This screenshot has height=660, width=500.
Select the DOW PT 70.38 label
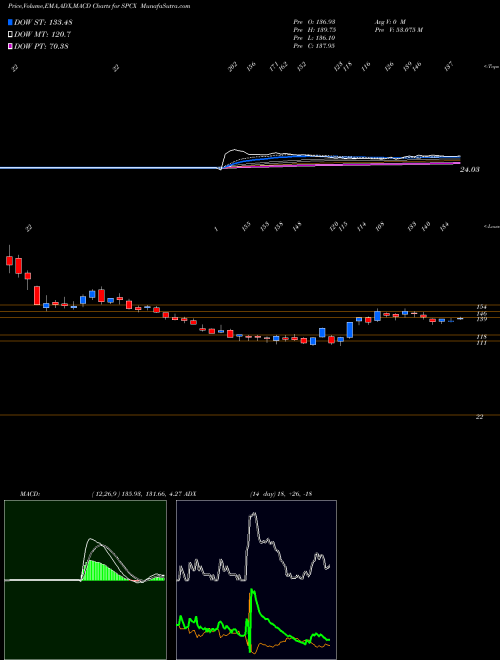tap(41, 46)
